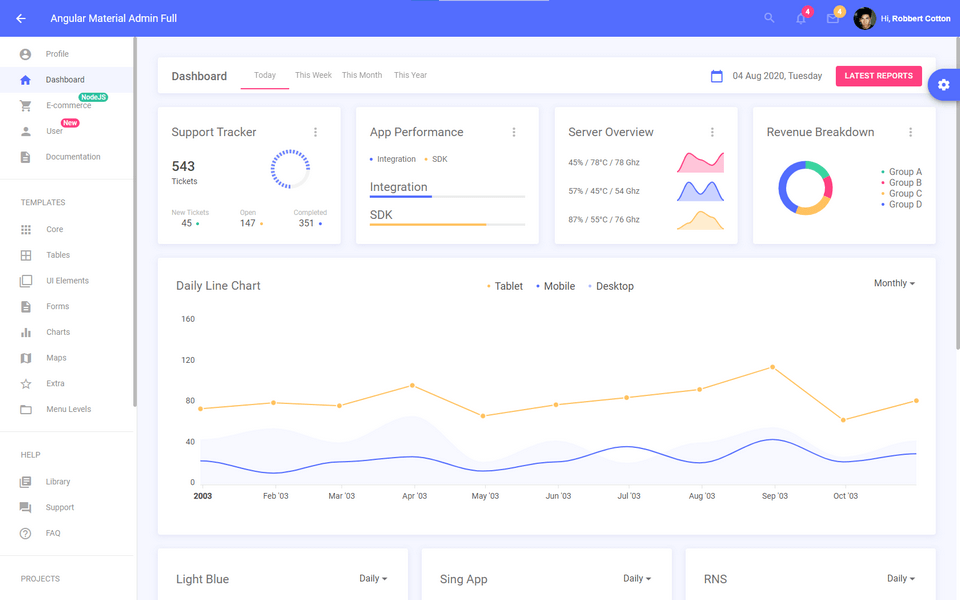Open the Support Tracker kebab menu

tap(316, 131)
